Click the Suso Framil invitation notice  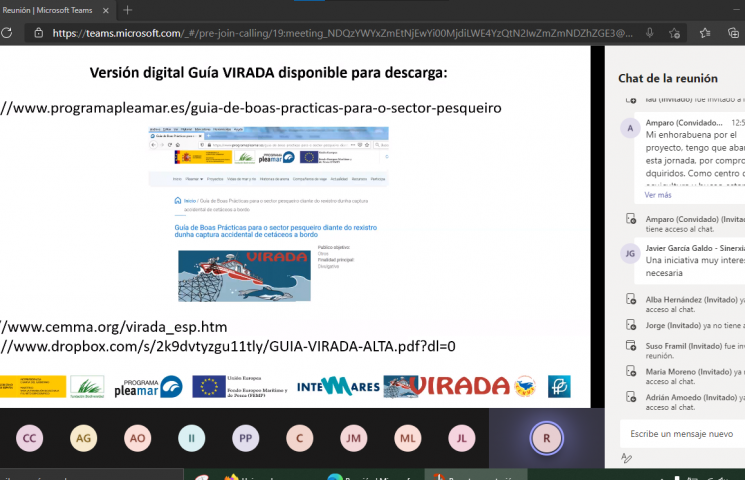(684, 351)
